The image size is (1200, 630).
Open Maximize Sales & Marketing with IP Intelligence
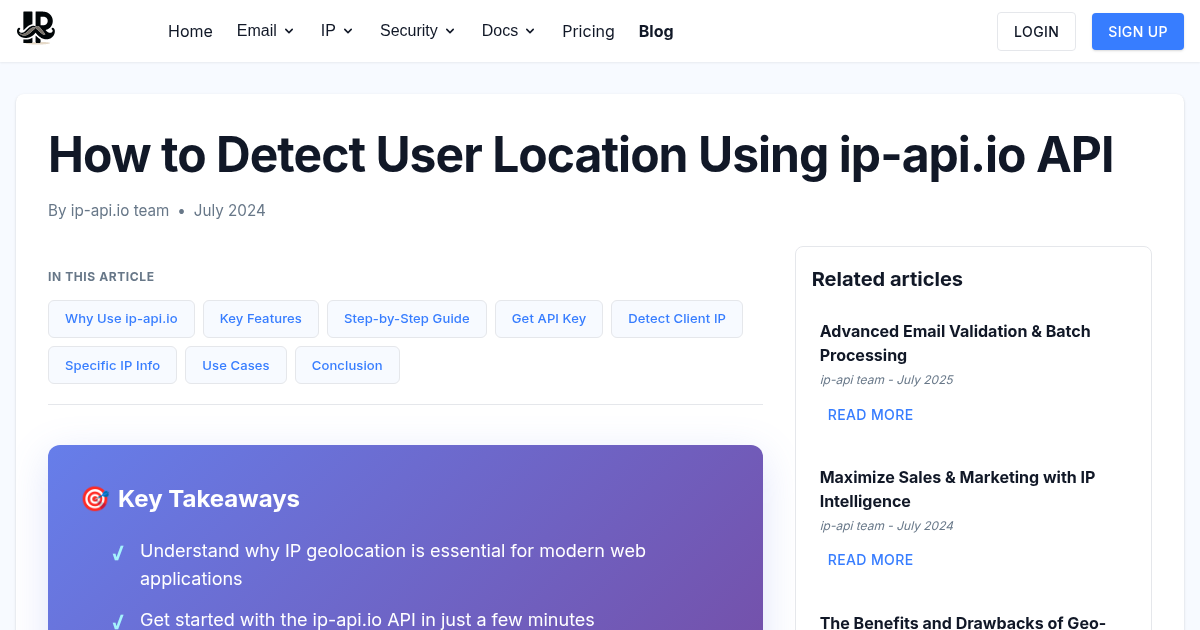point(957,489)
